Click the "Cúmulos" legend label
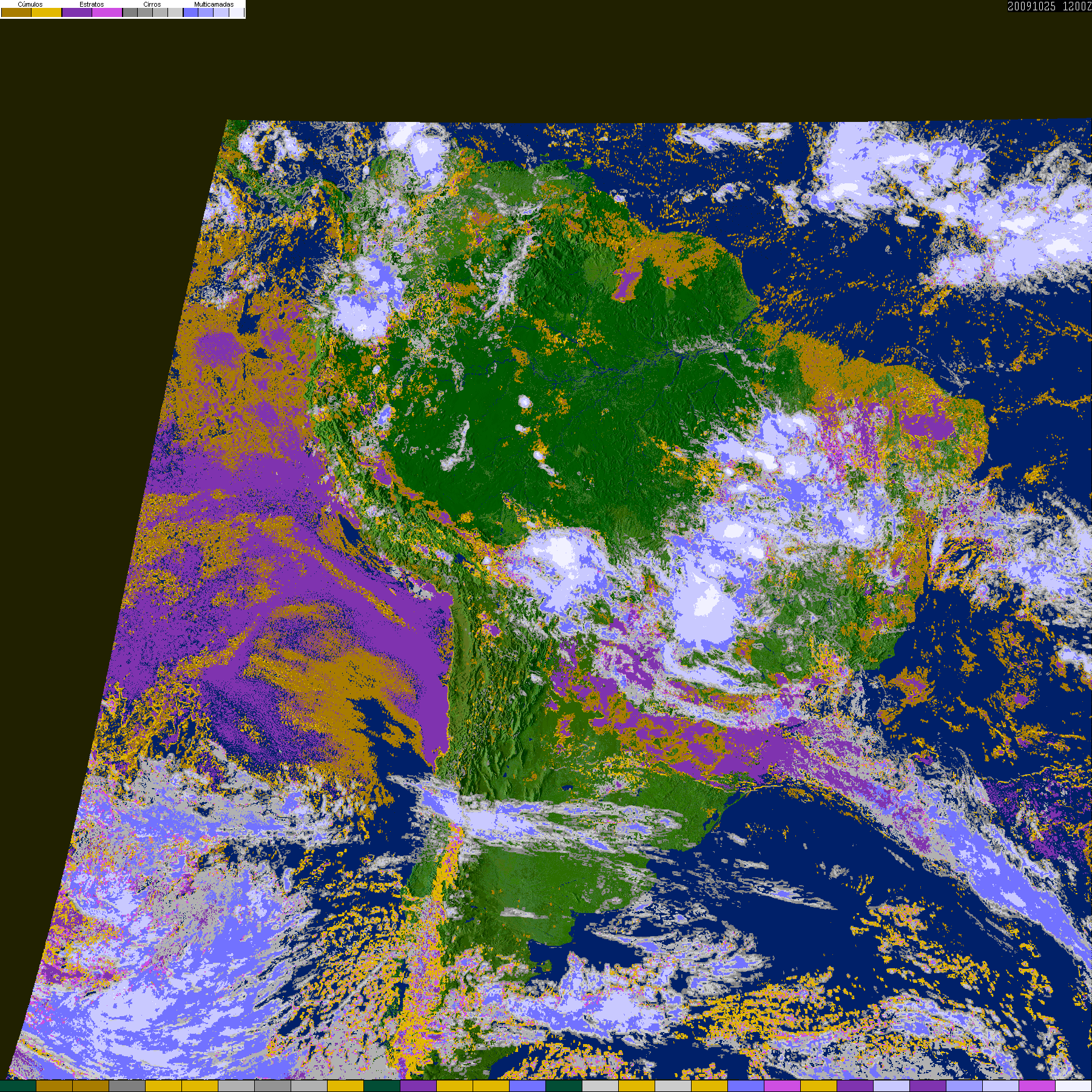This screenshot has width=1092, height=1092. point(30,4)
